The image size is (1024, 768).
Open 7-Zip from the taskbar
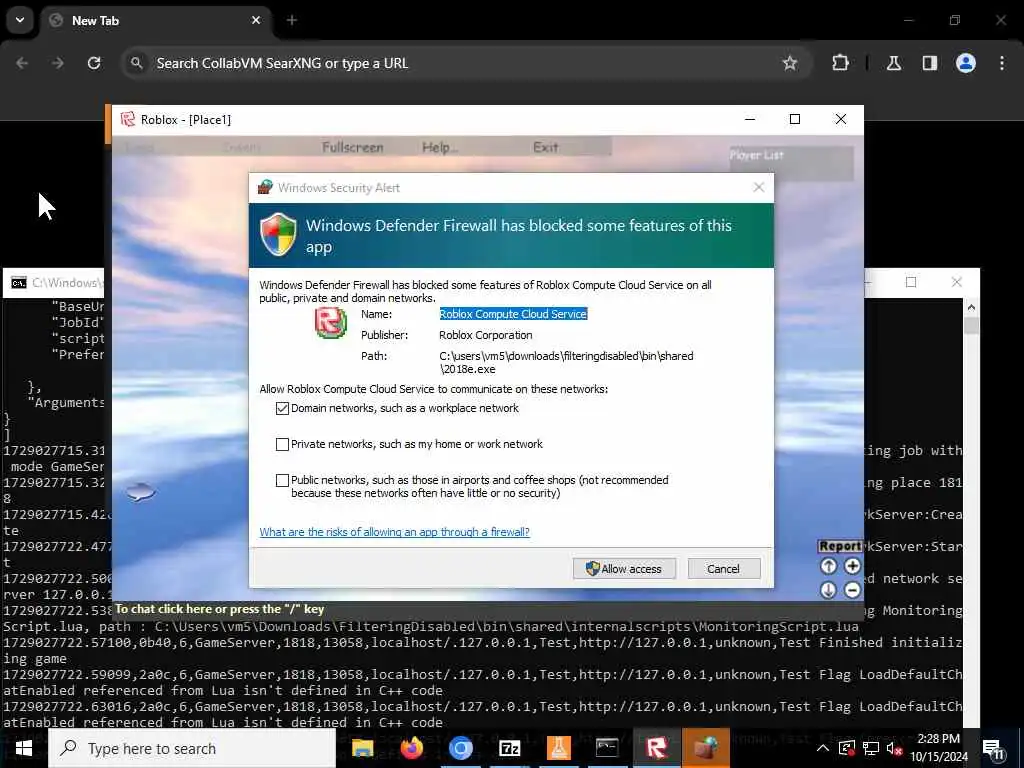[x=509, y=748]
